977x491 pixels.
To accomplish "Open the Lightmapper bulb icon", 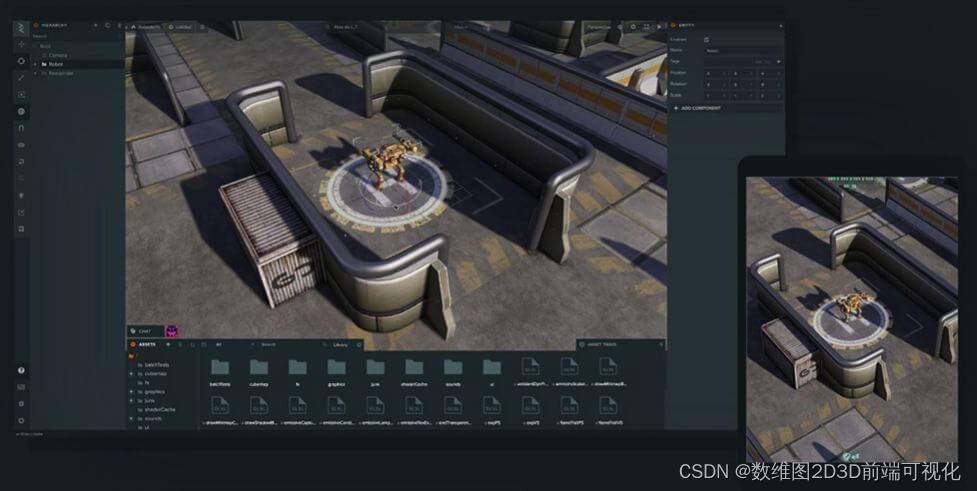I will click(21, 196).
